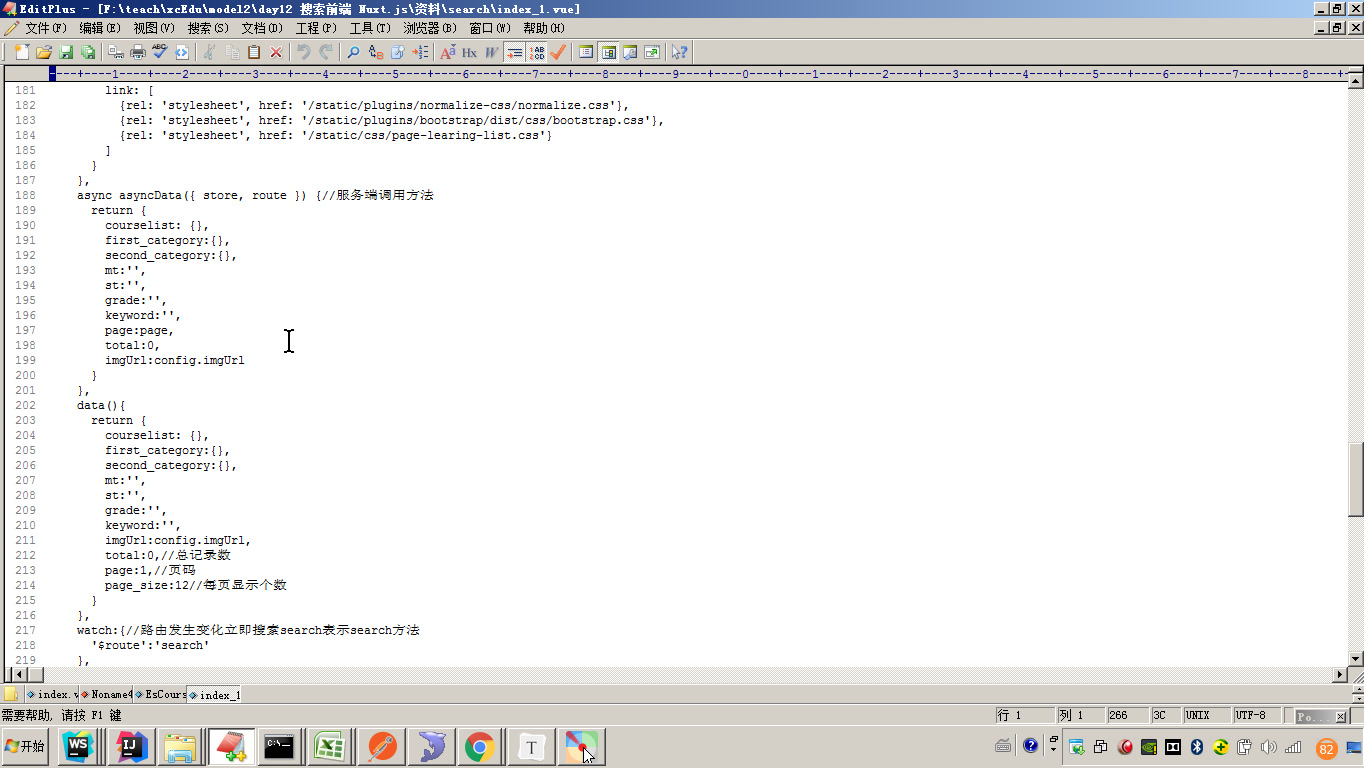Open the 帮助(H) menu
The width and height of the screenshot is (1364, 768).
point(544,28)
